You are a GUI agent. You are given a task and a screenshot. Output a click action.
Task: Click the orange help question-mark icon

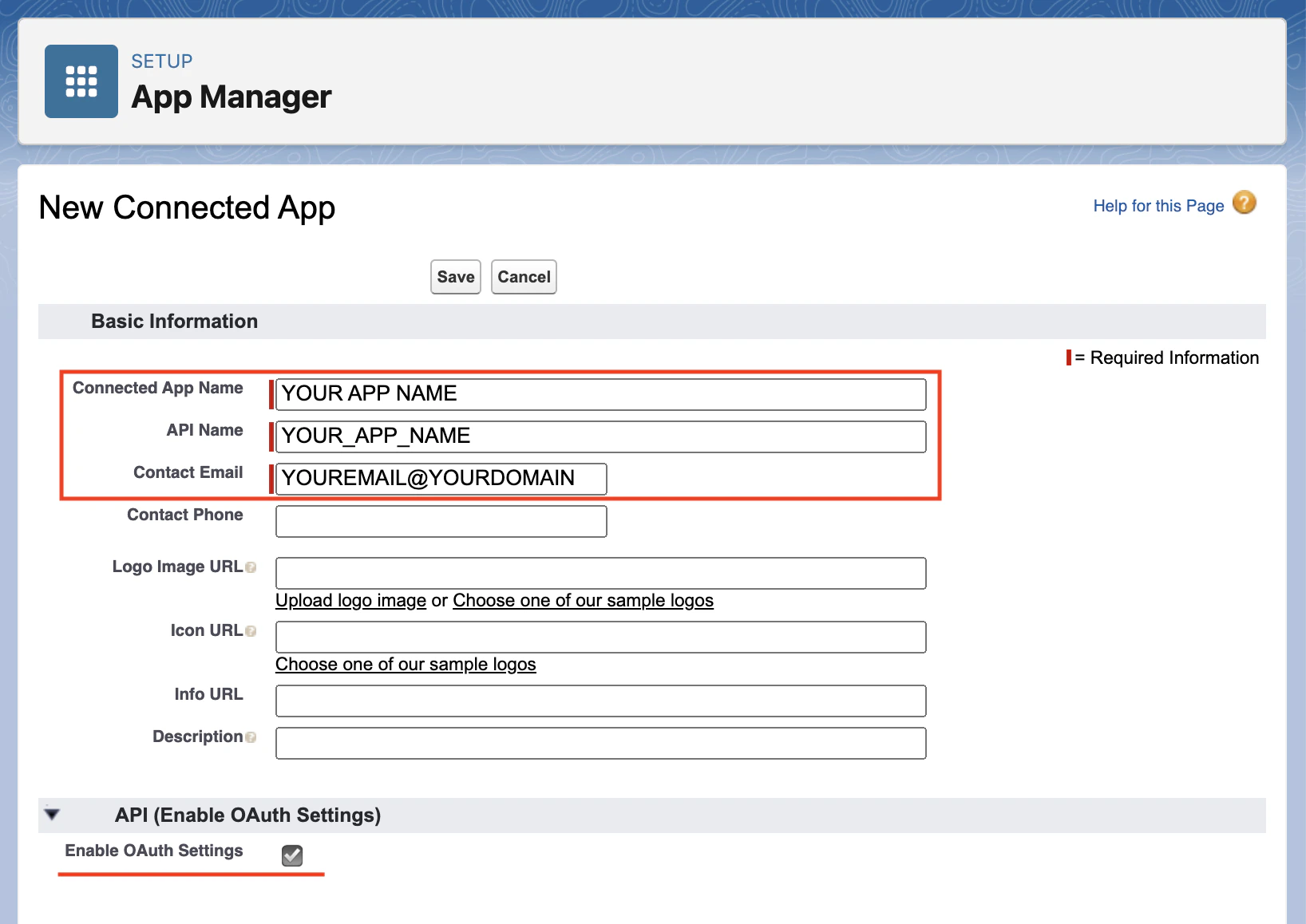tap(1244, 204)
